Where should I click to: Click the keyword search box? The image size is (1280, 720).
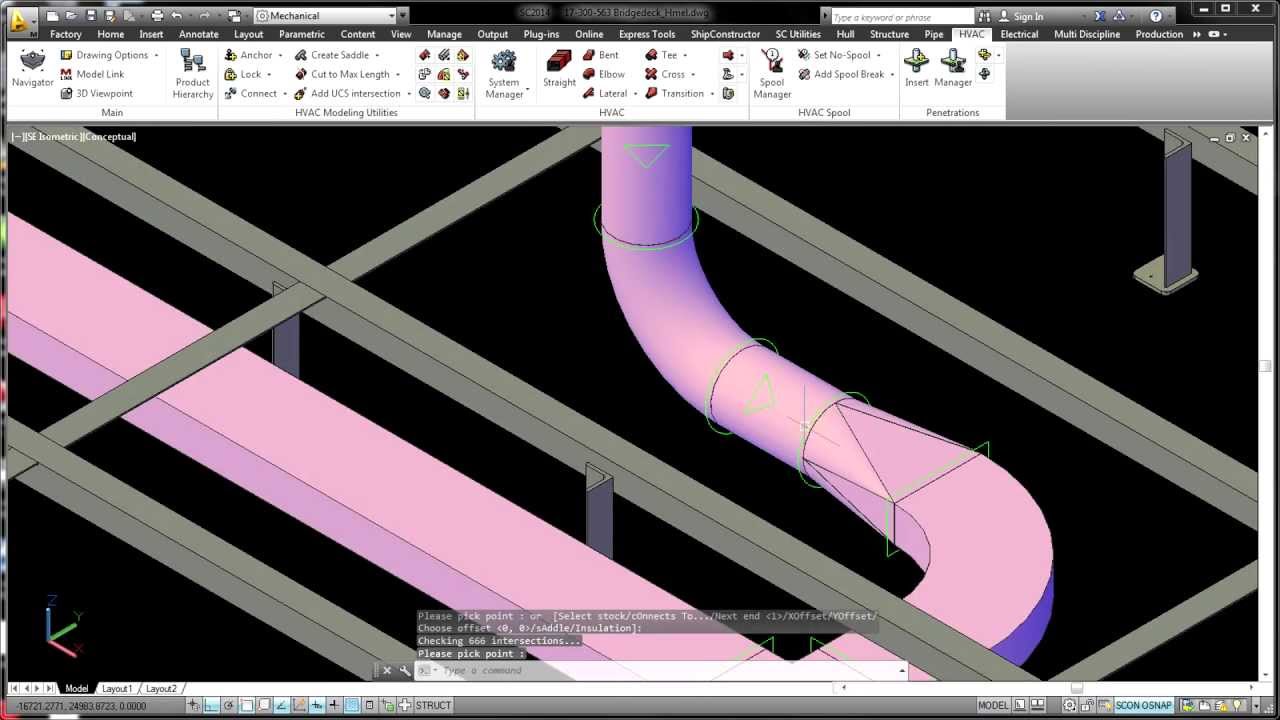click(x=901, y=16)
